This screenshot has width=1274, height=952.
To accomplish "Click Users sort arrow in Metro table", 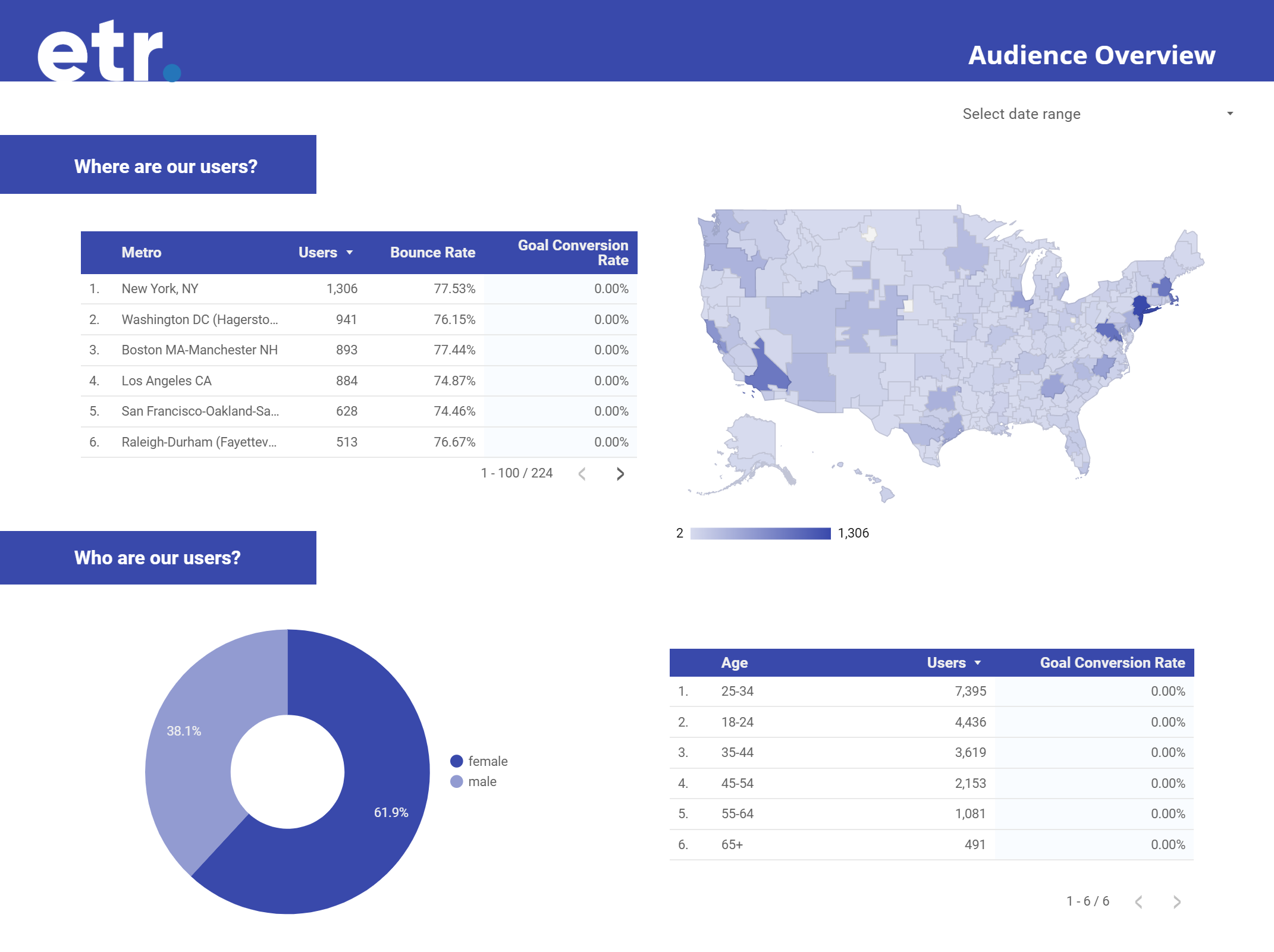I will tap(350, 253).
